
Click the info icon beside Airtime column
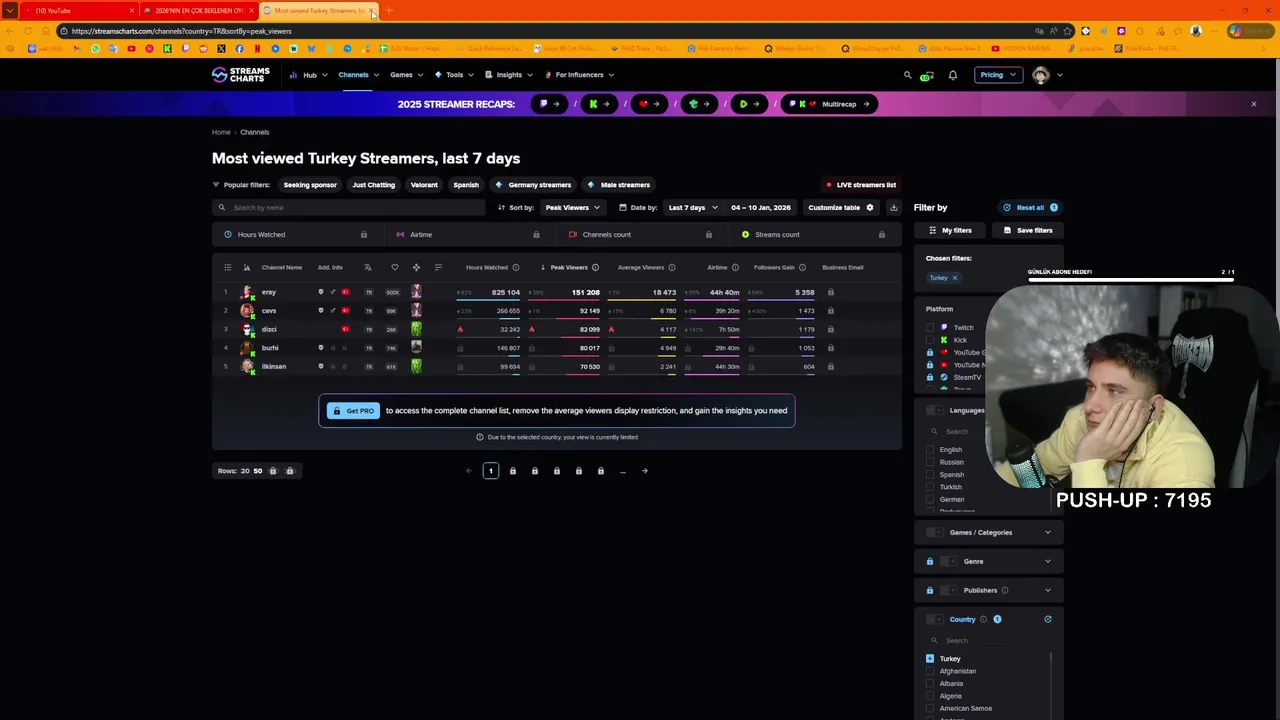click(735, 267)
